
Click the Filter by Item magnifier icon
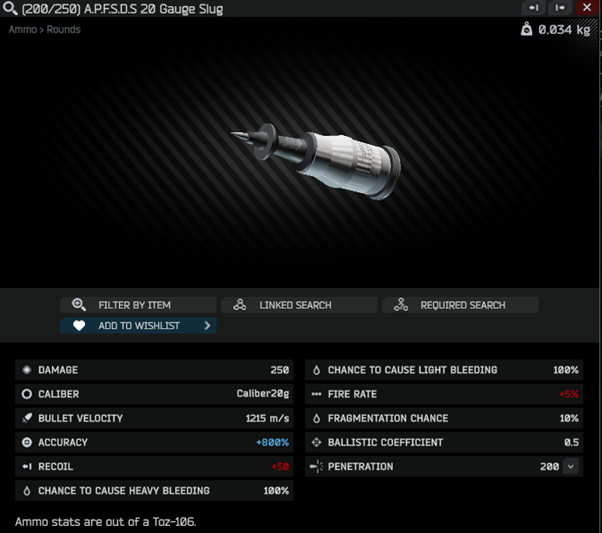coord(79,305)
